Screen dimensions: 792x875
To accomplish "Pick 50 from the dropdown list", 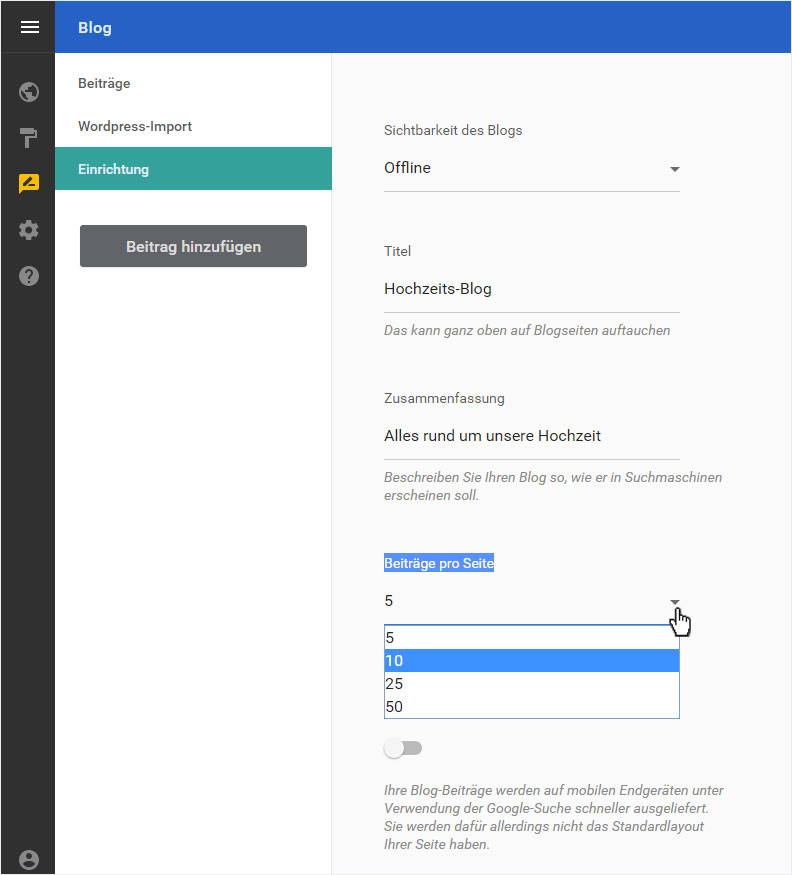I will [x=531, y=706].
